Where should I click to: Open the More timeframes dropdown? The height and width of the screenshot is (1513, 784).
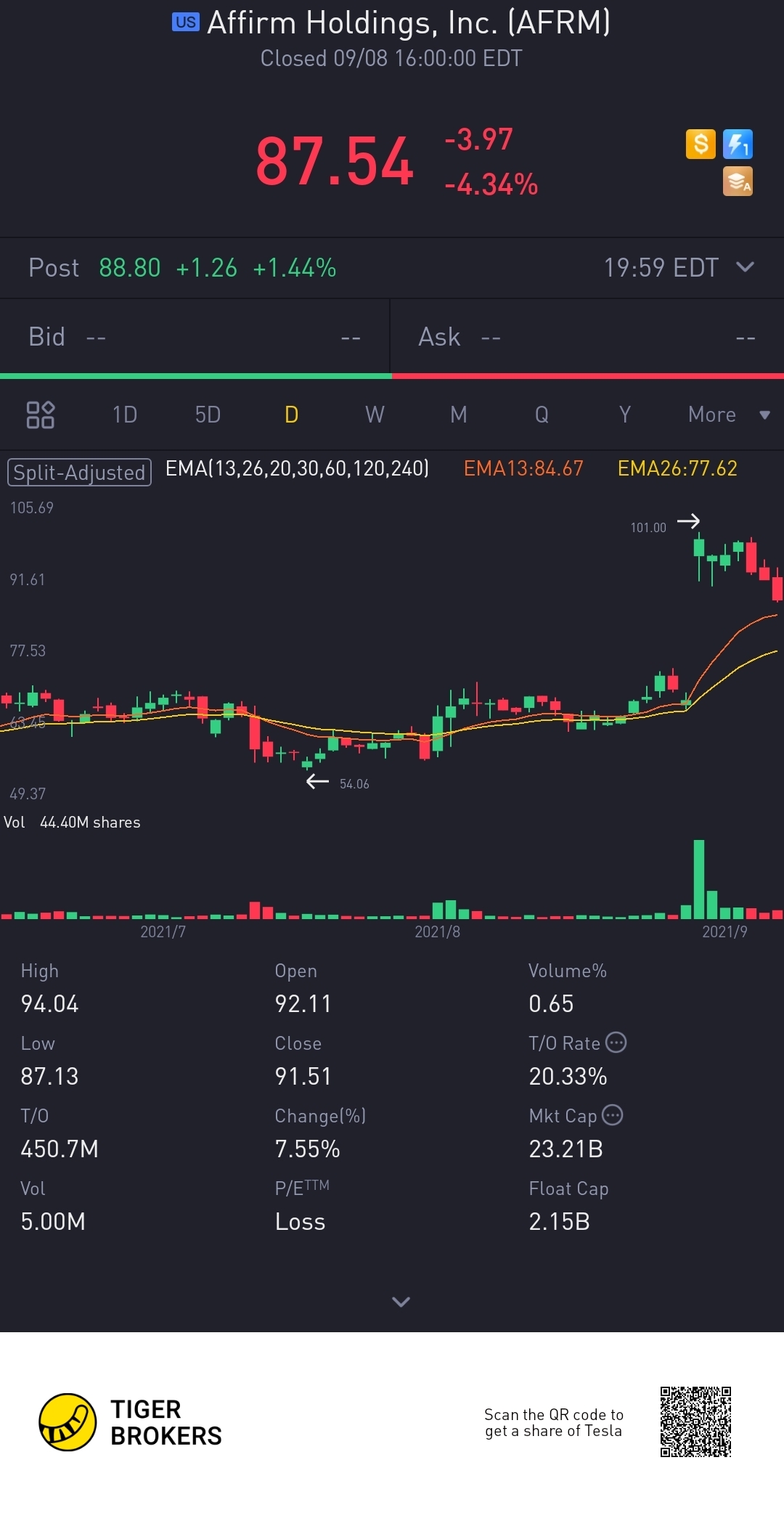tap(727, 415)
